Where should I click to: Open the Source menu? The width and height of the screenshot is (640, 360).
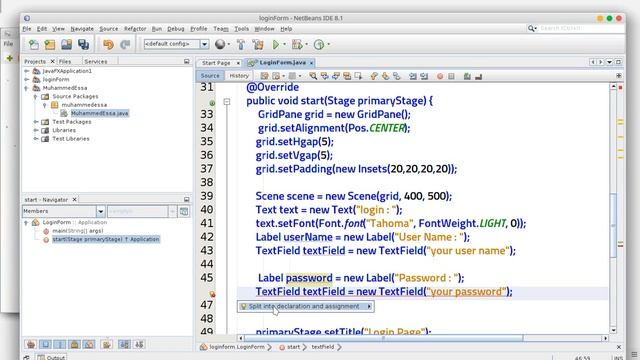tap(109, 29)
